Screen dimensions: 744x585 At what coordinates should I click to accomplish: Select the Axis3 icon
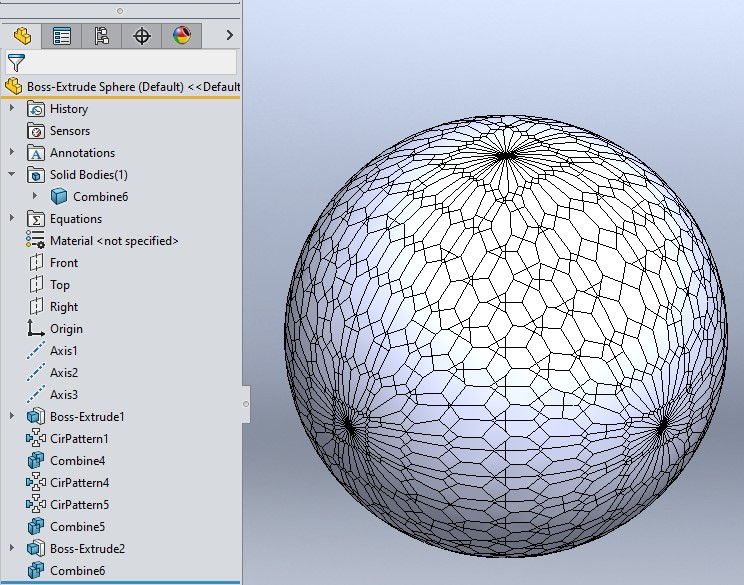[x=36, y=394]
